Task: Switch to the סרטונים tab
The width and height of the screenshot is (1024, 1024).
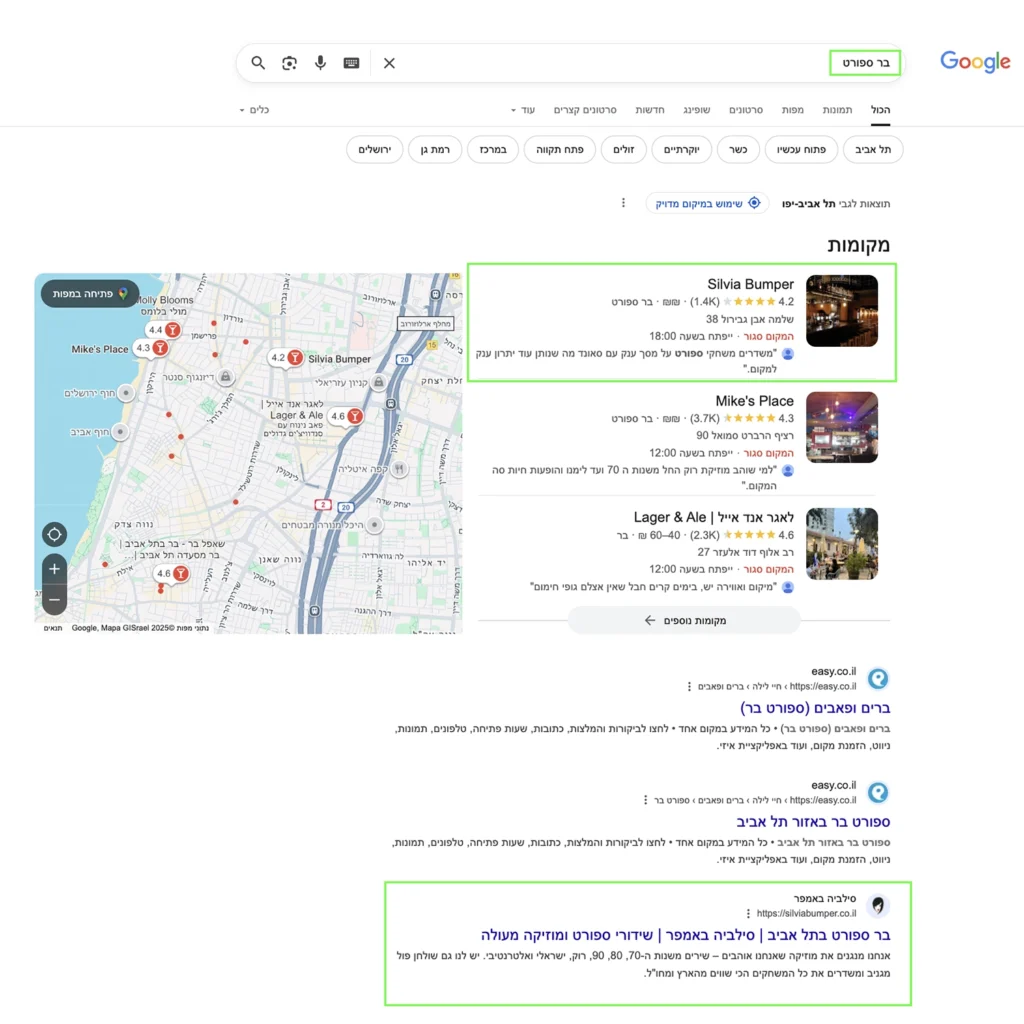Action: [746, 110]
